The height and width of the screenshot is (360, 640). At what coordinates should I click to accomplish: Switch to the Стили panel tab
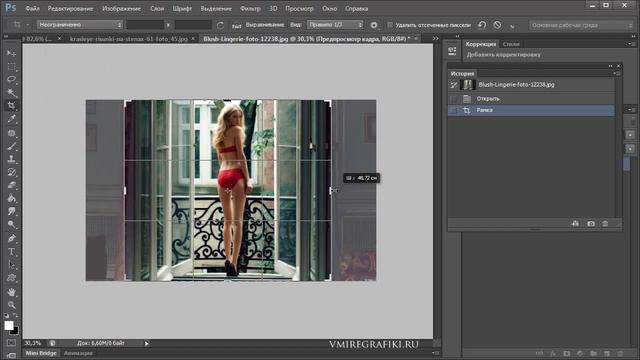(x=511, y=44)
